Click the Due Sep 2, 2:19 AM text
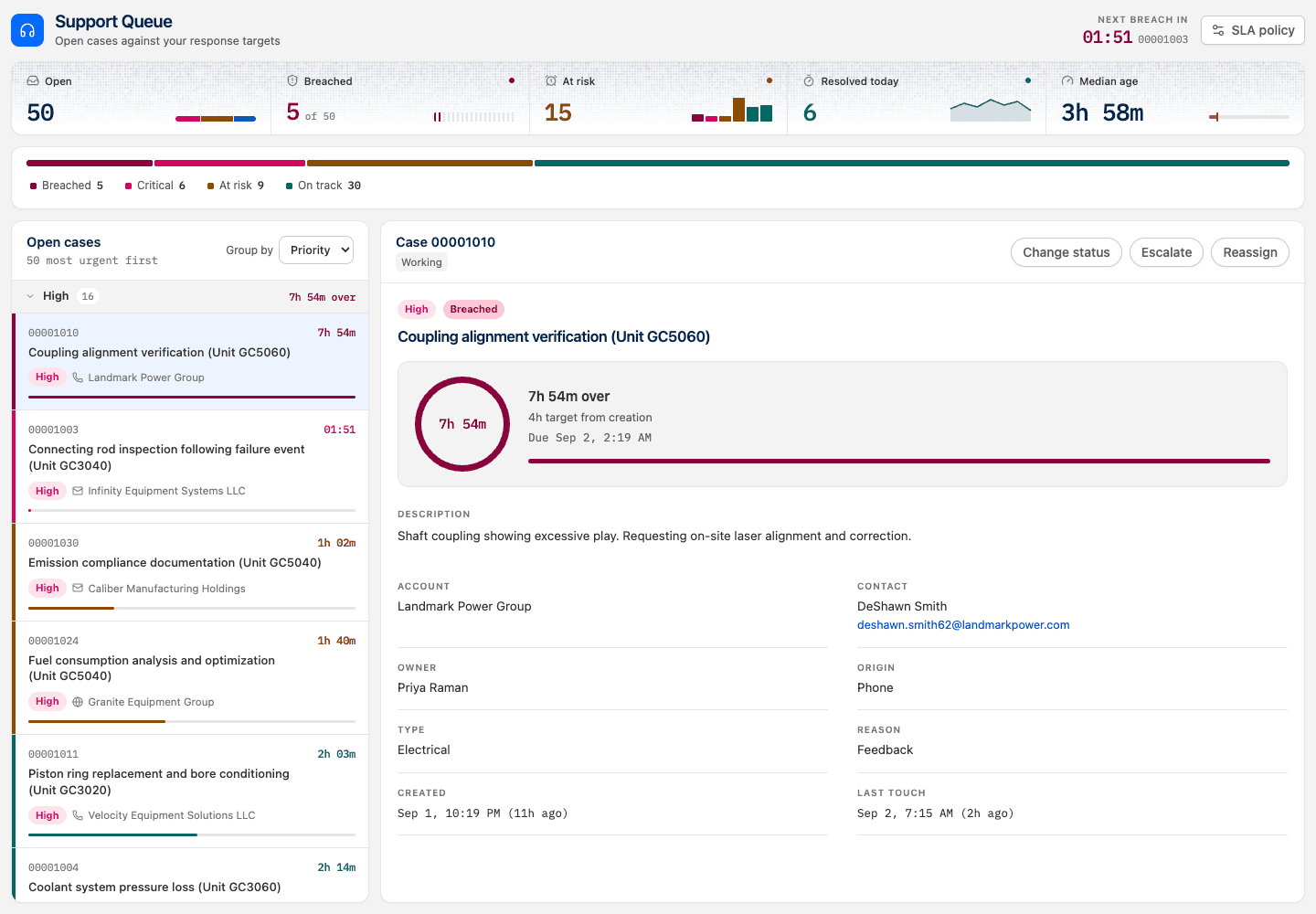1316x914 pixels. click(589, 438)
